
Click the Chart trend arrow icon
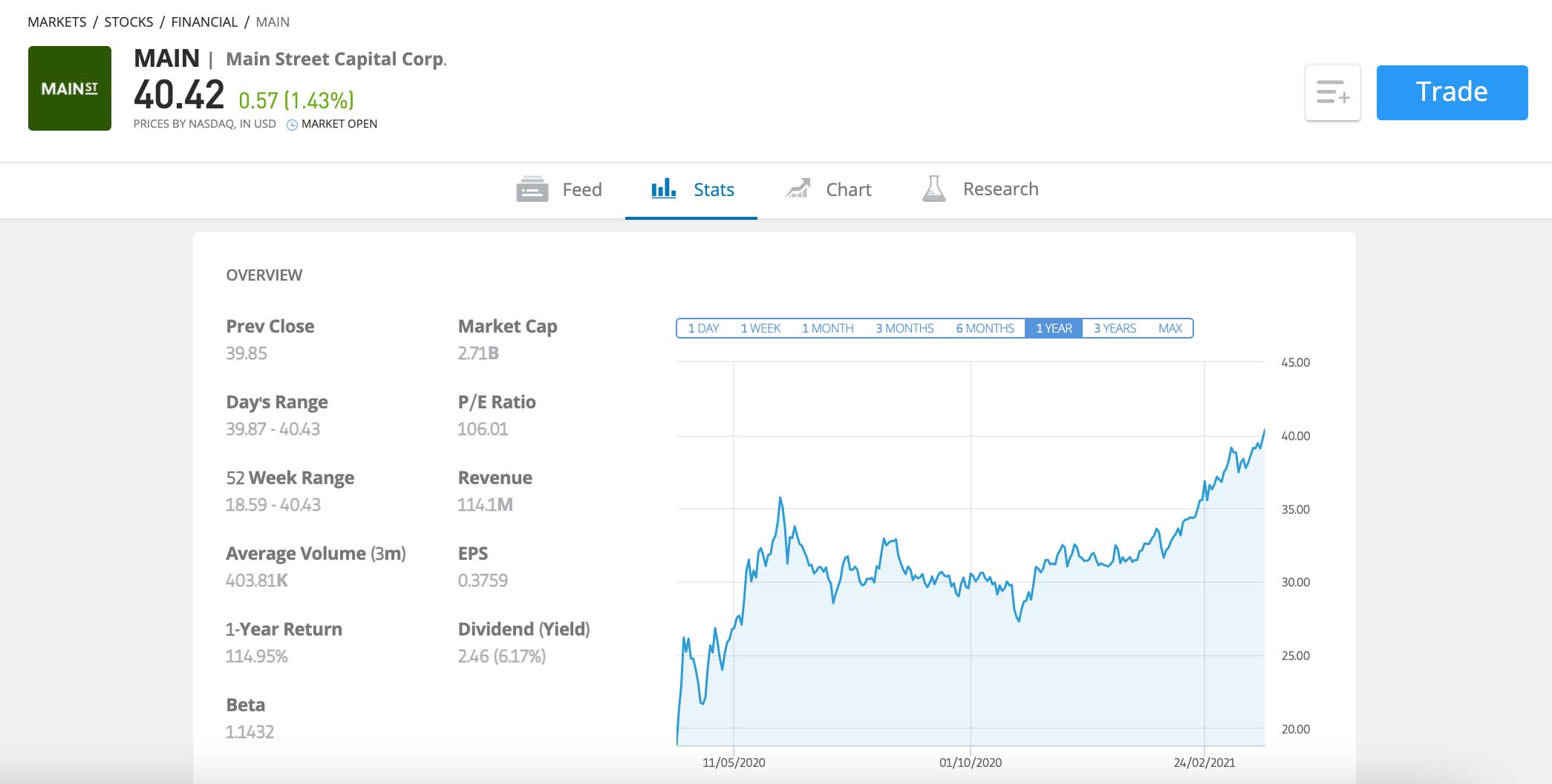pos(798,189)
